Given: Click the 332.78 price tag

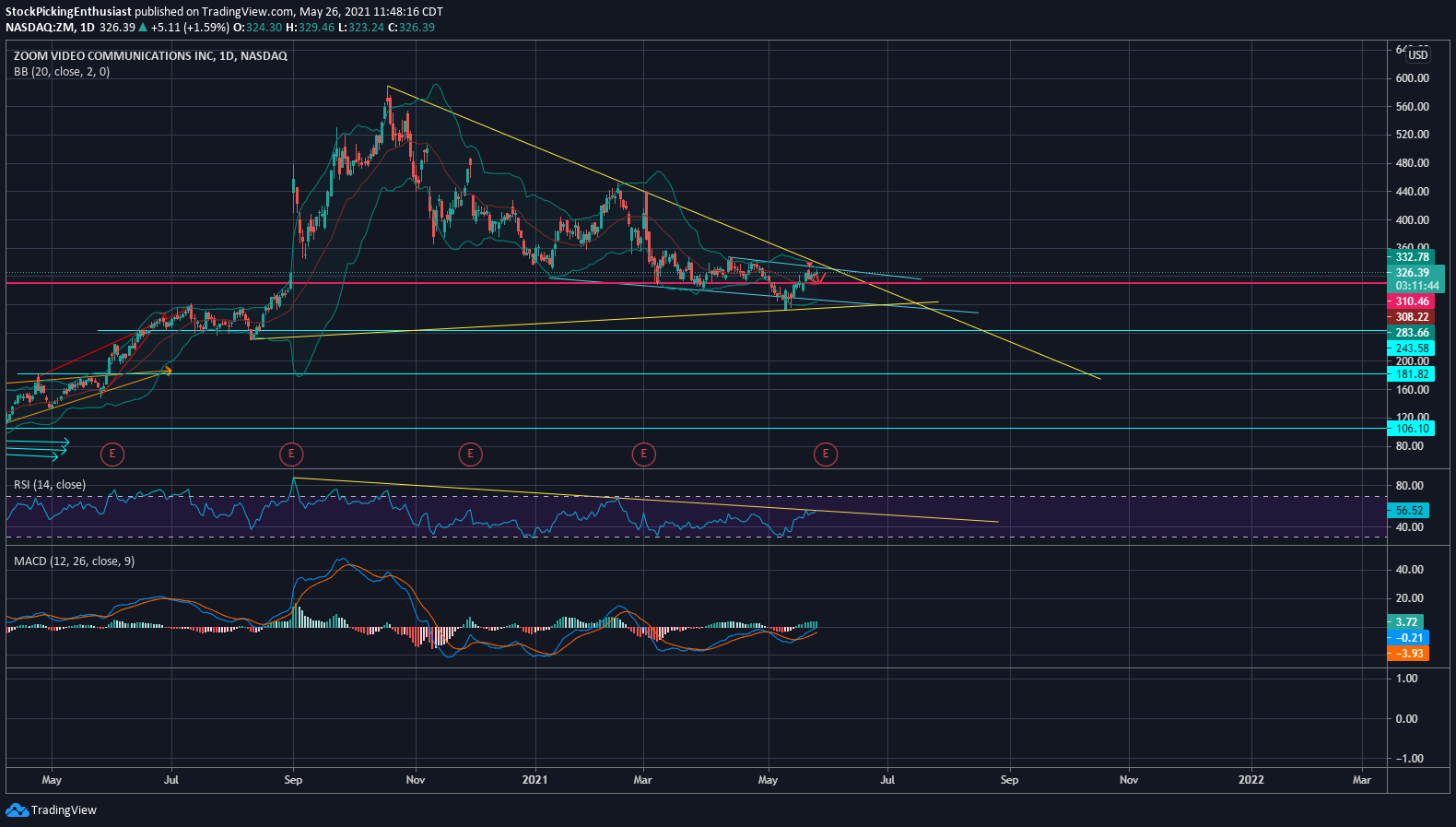Looking at the screenshot, I should [1411, 257].
